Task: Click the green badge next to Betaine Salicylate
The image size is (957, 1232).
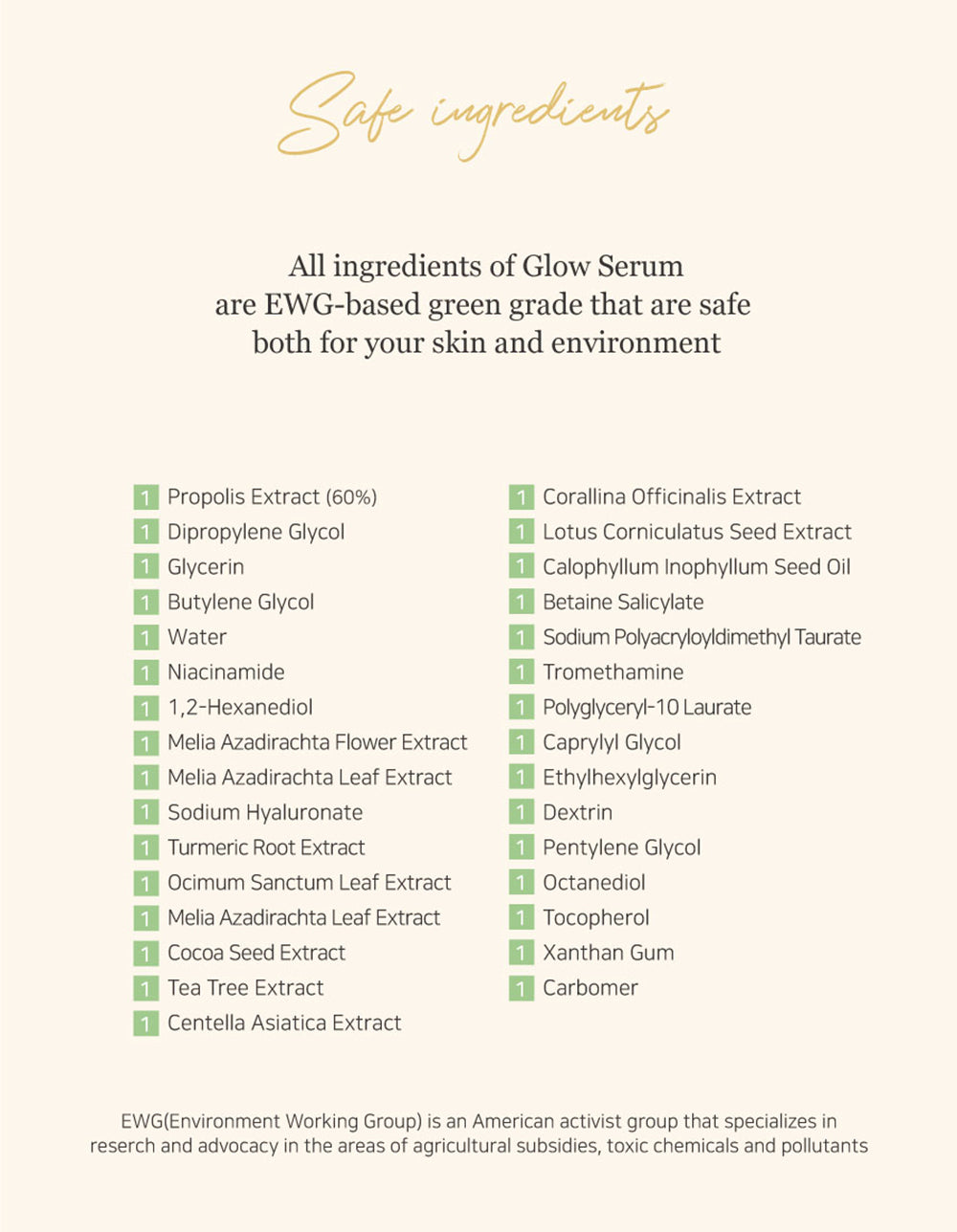Action: point(521,603)
